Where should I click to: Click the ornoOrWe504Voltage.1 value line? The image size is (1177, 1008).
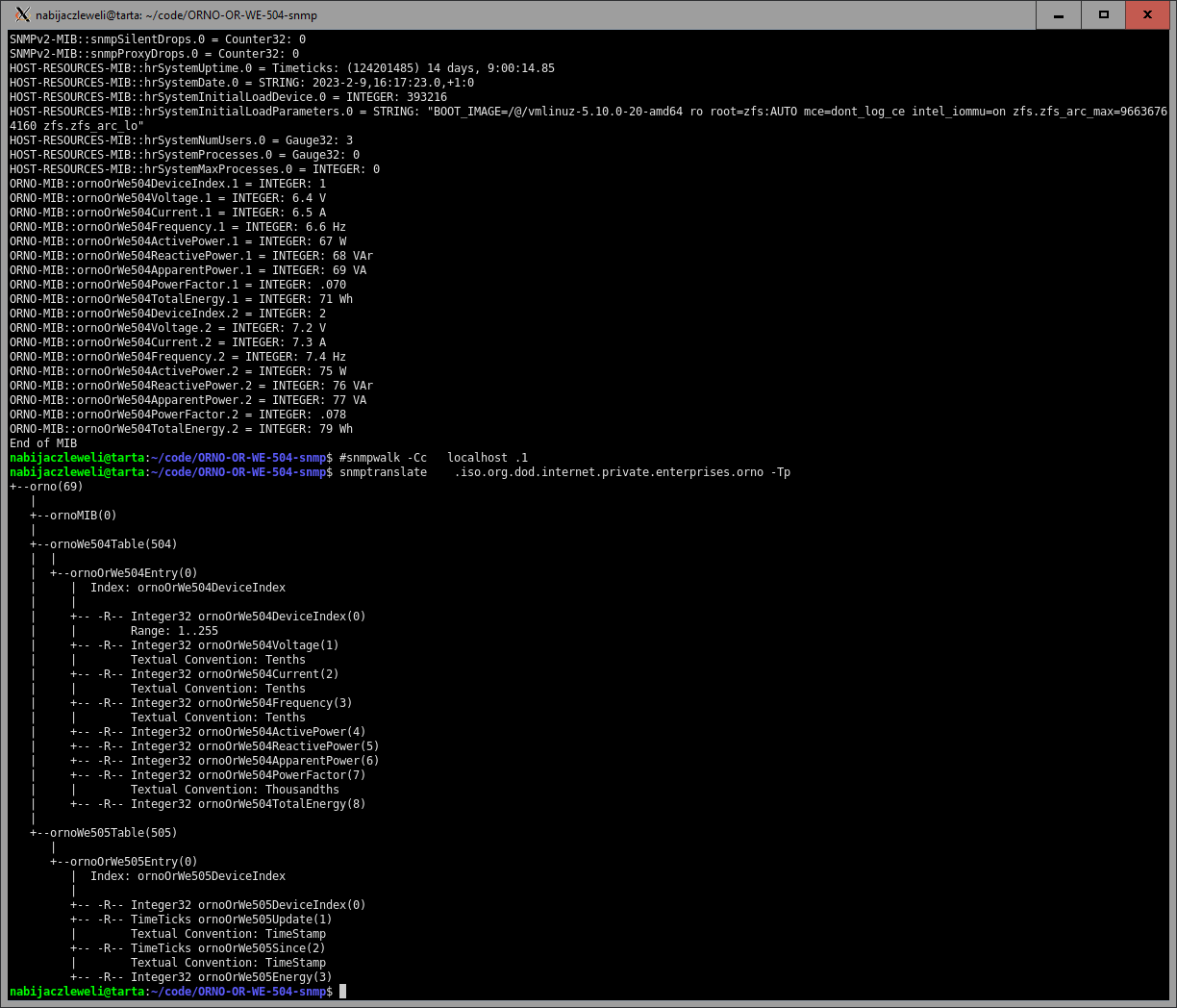[167, 198]
